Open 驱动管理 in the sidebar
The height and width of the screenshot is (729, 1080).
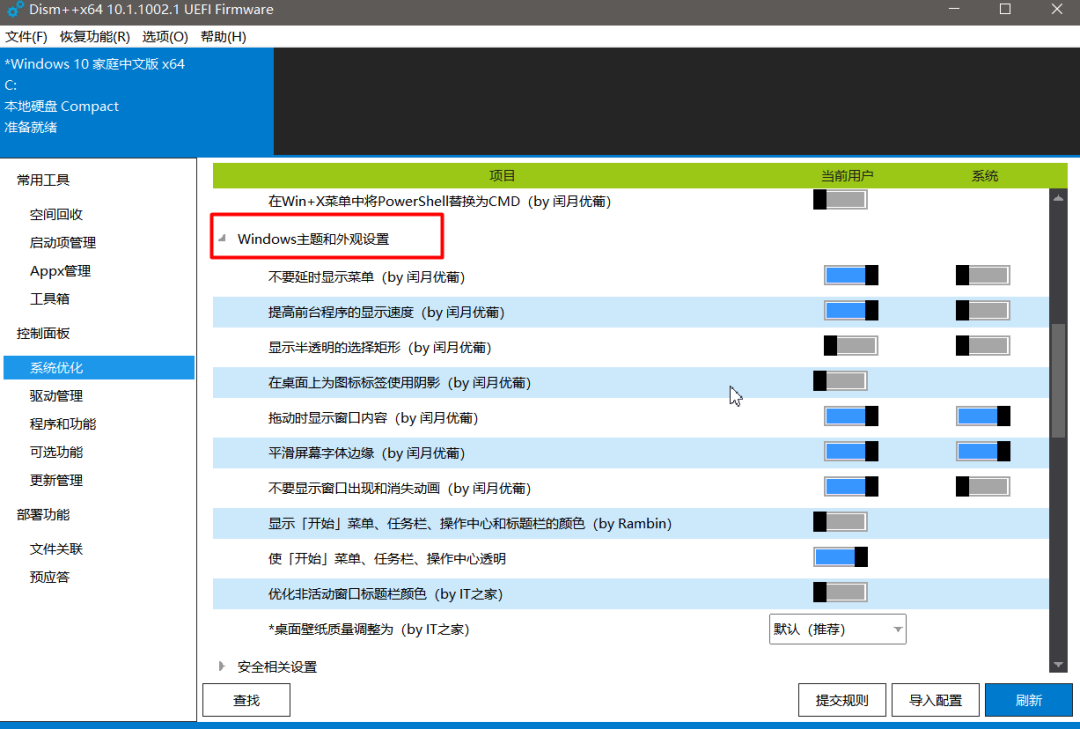click(56, 396)
